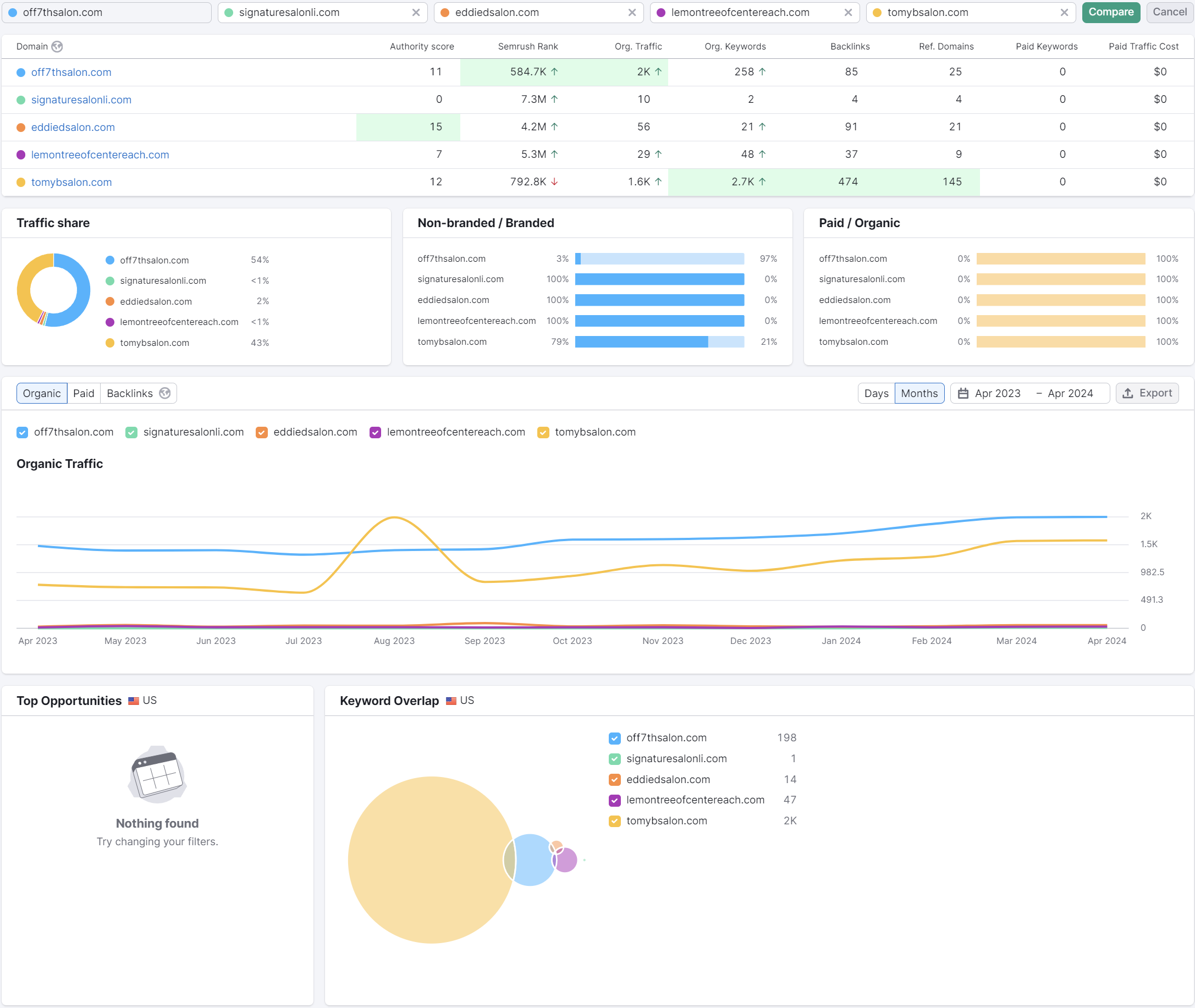The width and height of the screenshot is (1195, 1008).
Task: Click the tomybsalon.com non-branded 79% bar
Action: click(641, 341)
